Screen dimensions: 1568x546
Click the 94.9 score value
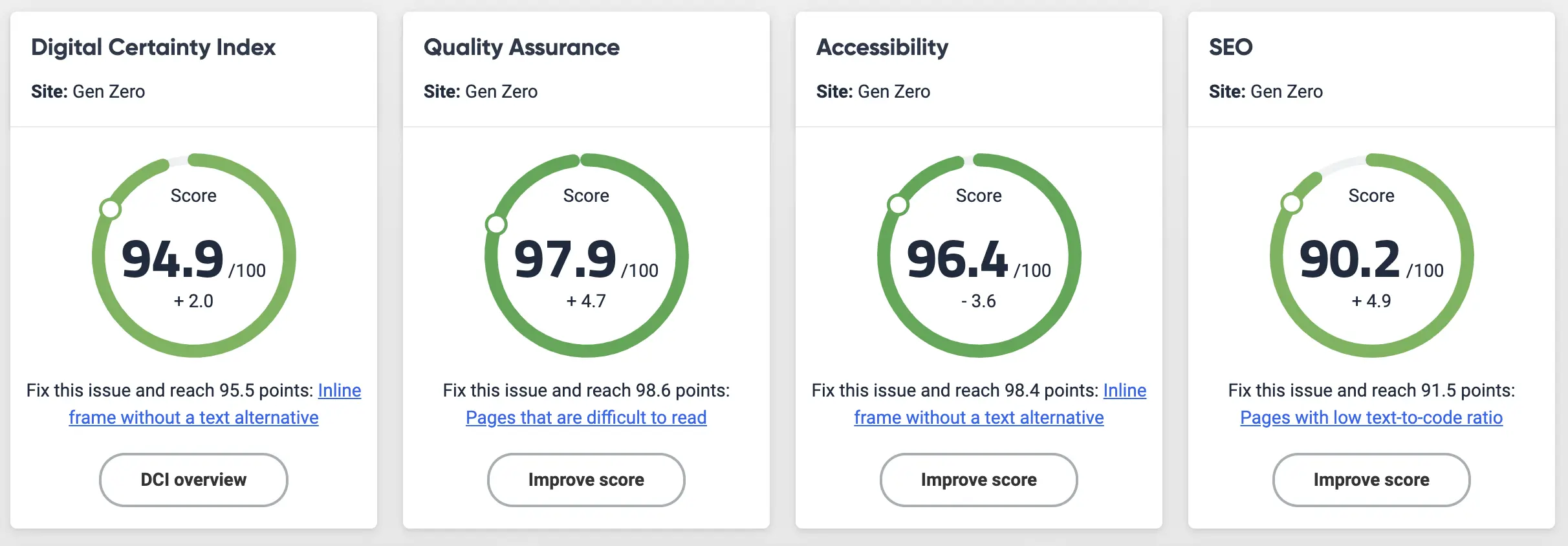[x=173, y=259]
